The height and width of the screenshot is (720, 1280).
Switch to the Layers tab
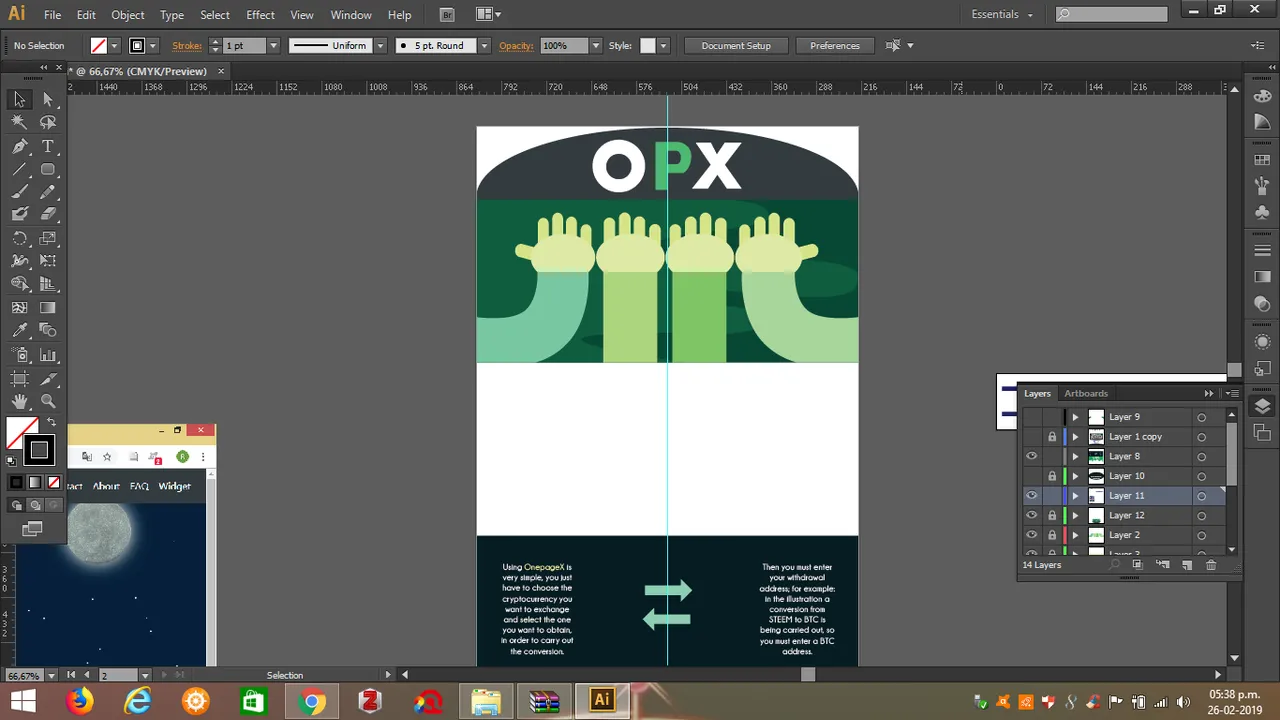[1037, 393]
